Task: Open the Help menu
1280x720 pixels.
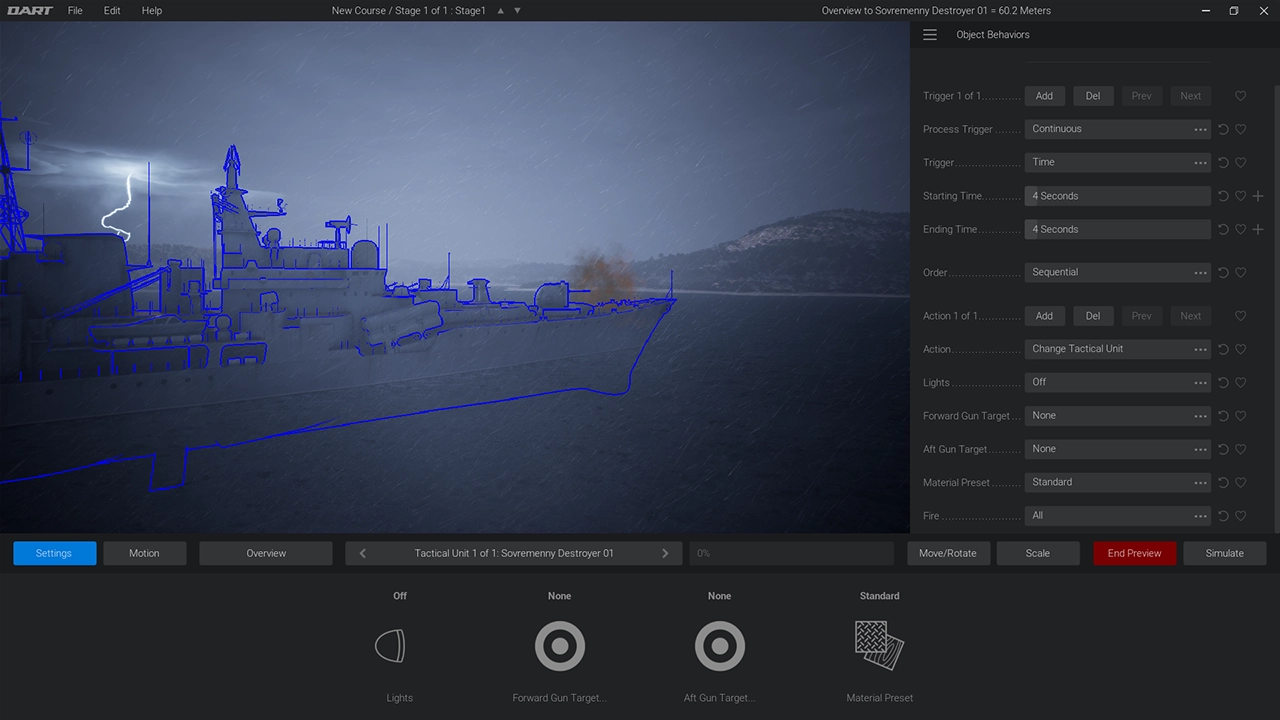Action: pos(151,10)
